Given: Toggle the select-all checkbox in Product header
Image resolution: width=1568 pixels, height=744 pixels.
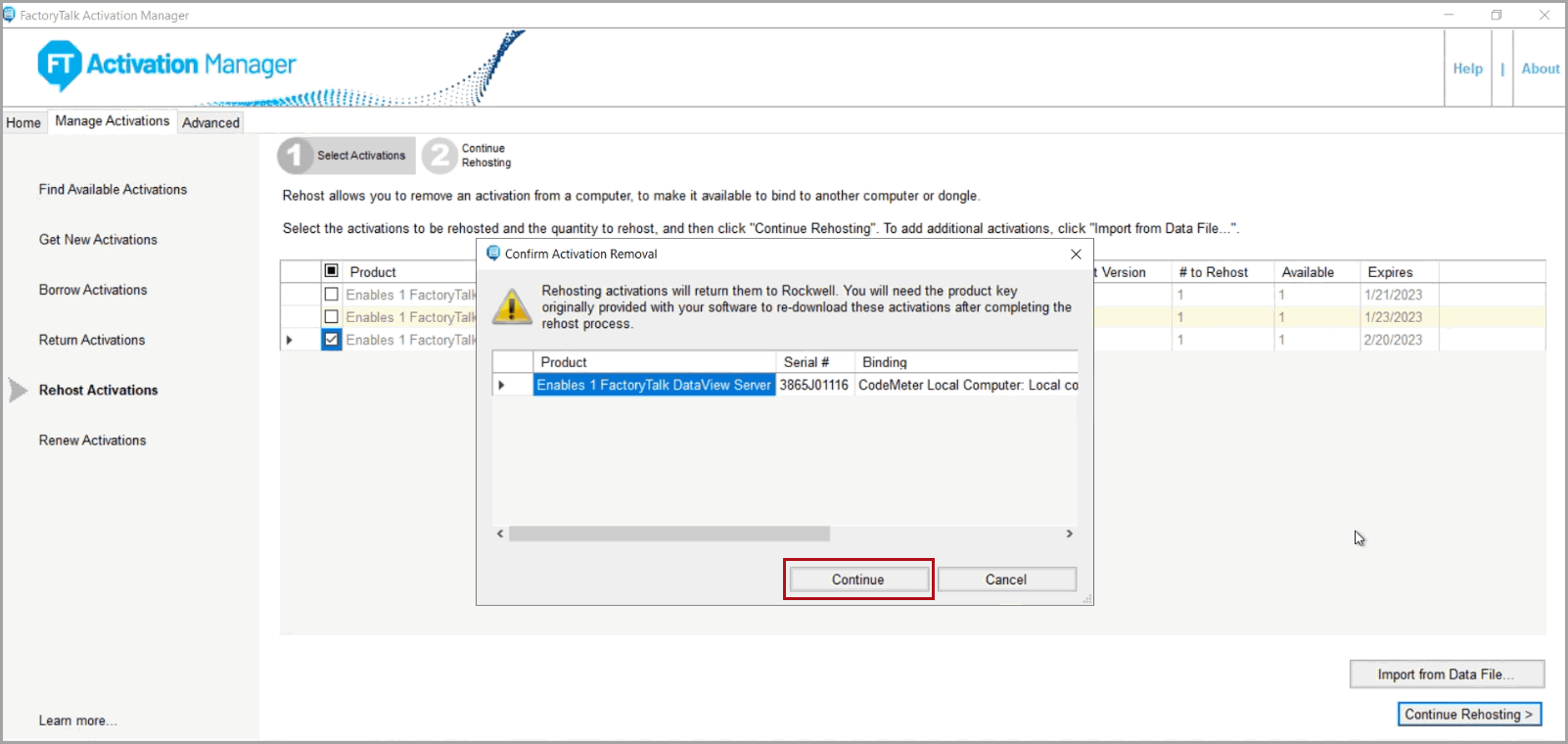Looking at the screenshot, I should coord(331,271).
